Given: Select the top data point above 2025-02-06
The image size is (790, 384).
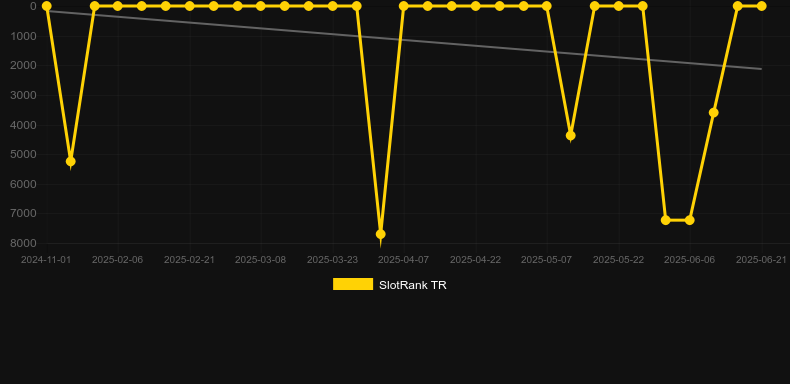Looking at the screenshot, I should (x=117, y=6).
